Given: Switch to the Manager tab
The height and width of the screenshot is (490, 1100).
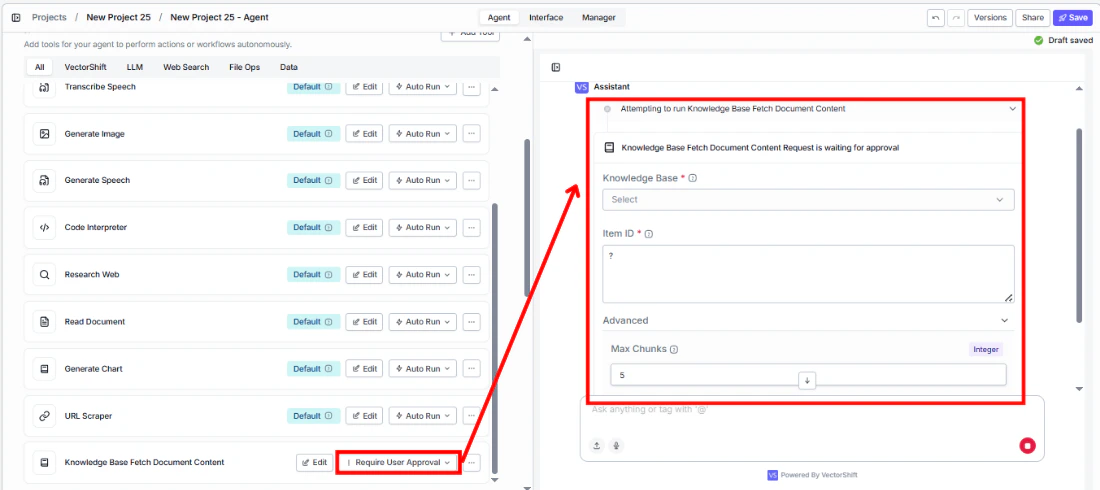Looking at the screenshot, I should pos(598,18).
